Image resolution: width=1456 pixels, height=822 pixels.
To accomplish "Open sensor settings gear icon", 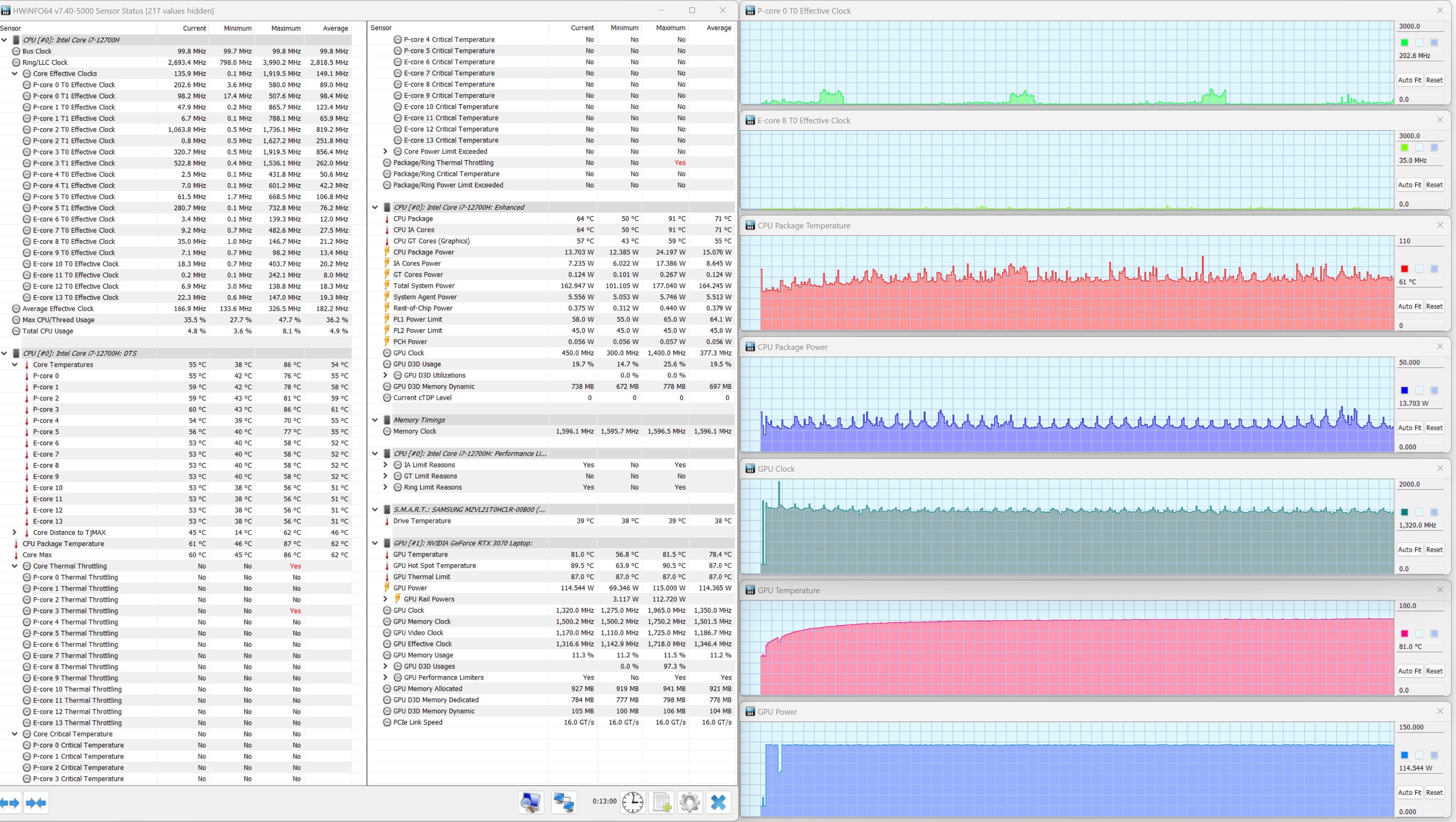I will pos(690,802).
